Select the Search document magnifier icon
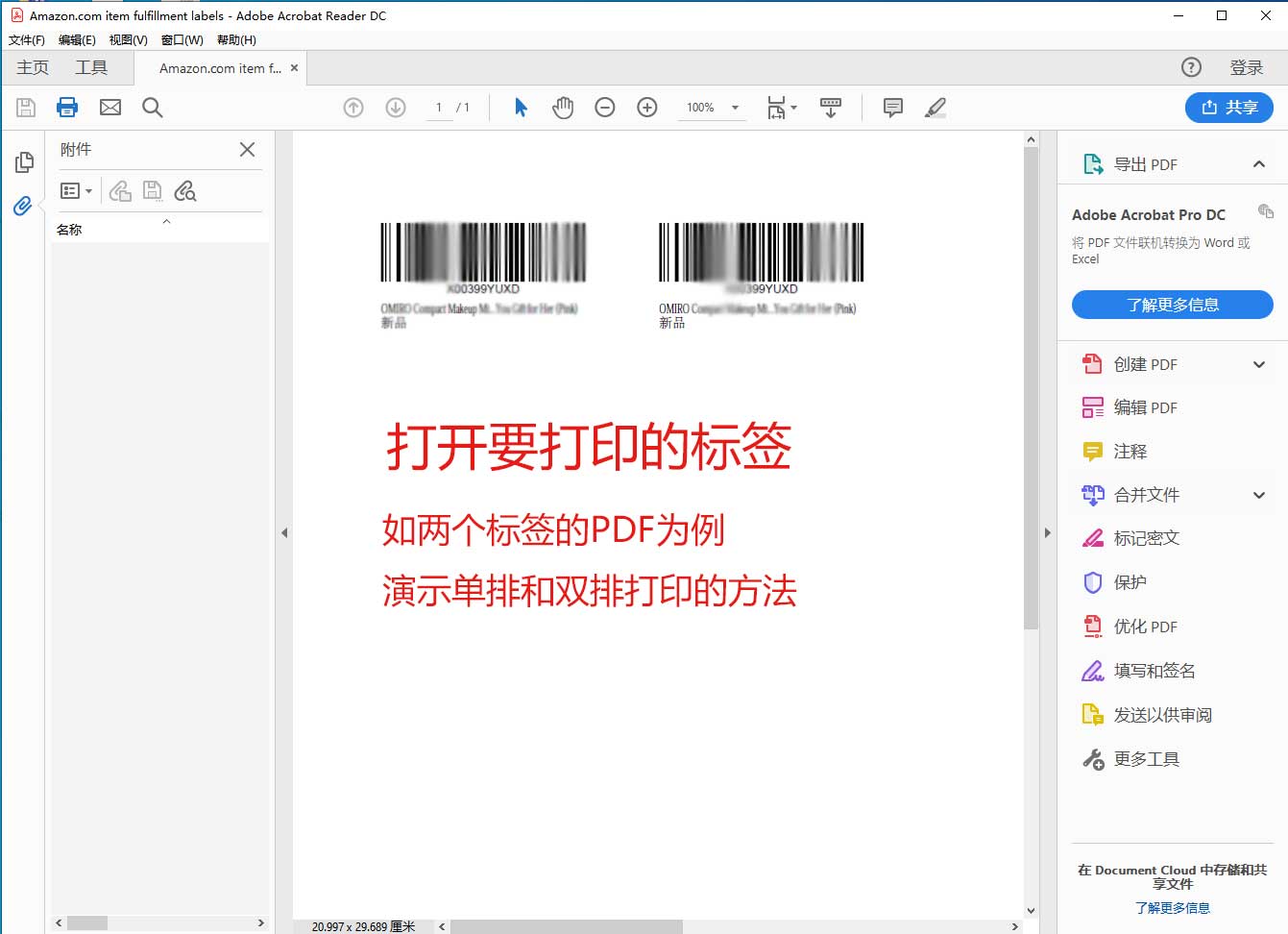Viewport: 1288px width, 934px height. 152,108
